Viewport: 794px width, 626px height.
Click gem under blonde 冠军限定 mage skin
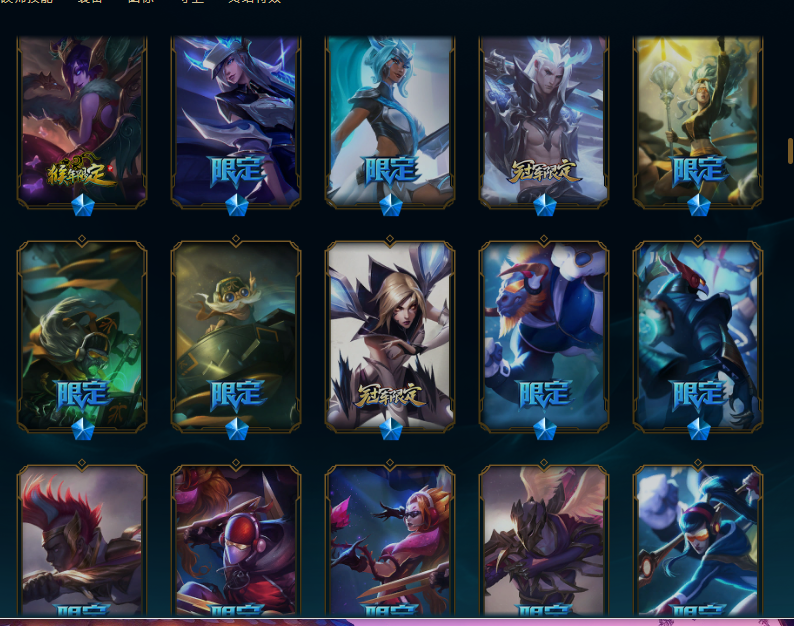[390, 429]
